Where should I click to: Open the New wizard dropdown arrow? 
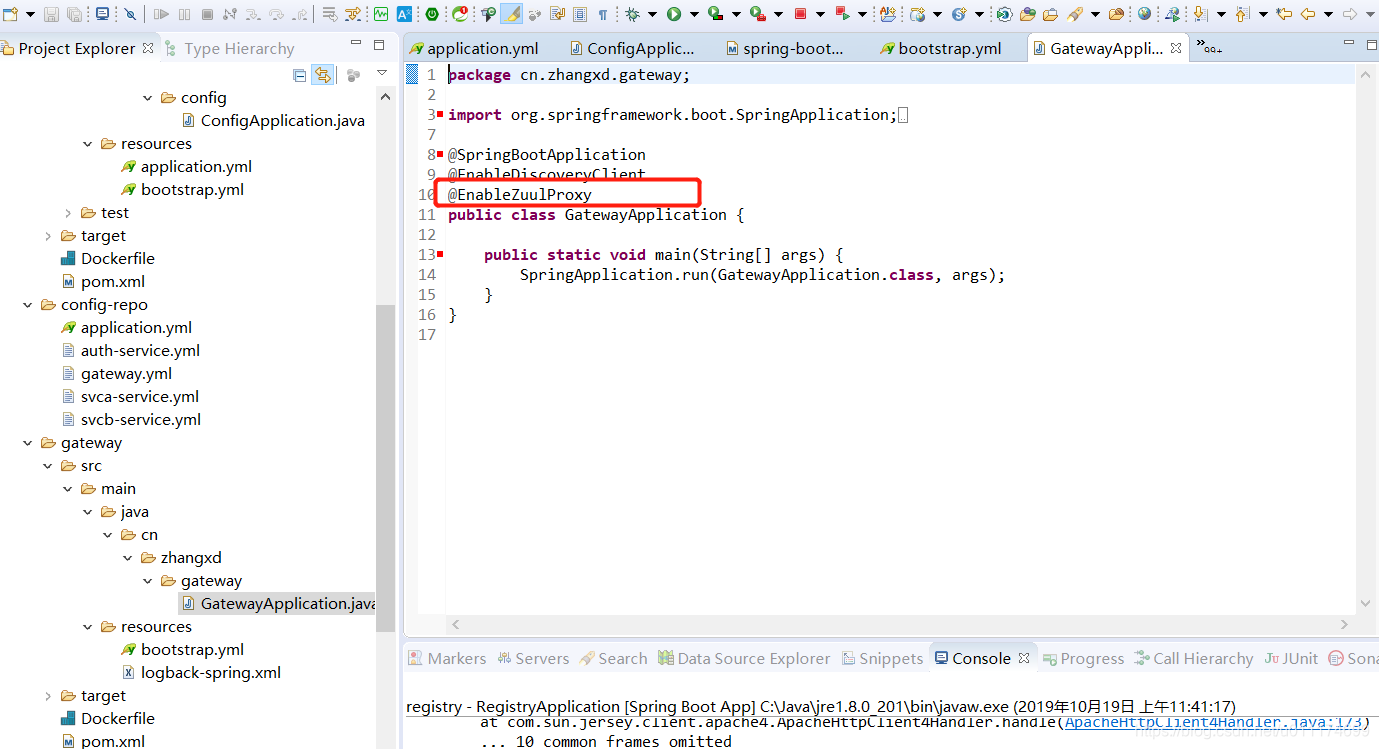pos(30,14)
